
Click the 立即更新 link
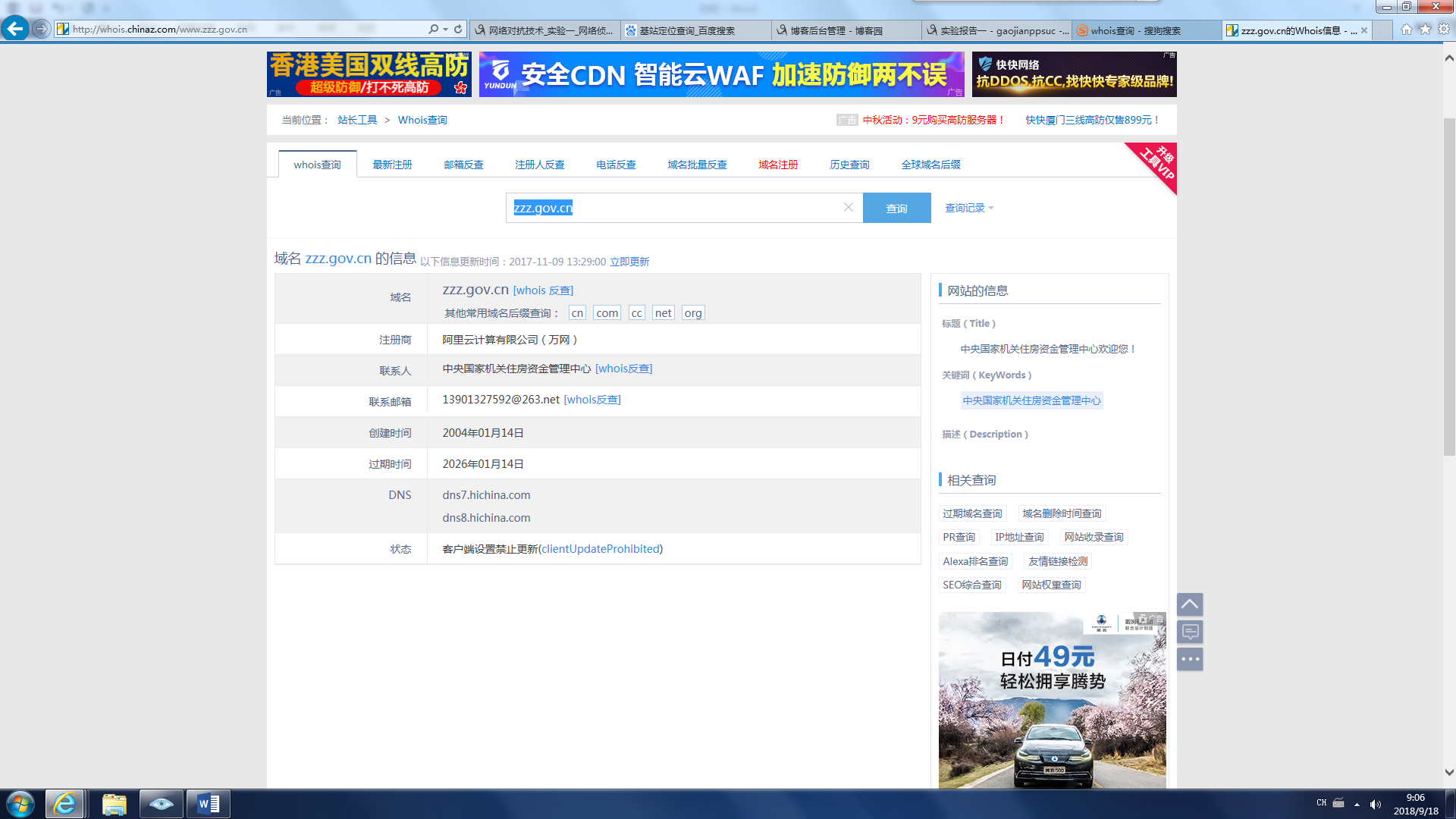(x=629, y=262)
